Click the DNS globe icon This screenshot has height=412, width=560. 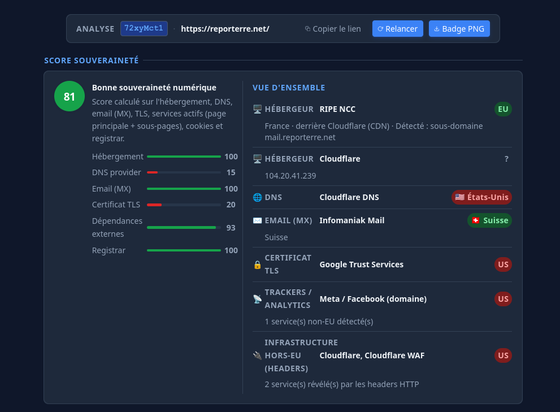257,197
